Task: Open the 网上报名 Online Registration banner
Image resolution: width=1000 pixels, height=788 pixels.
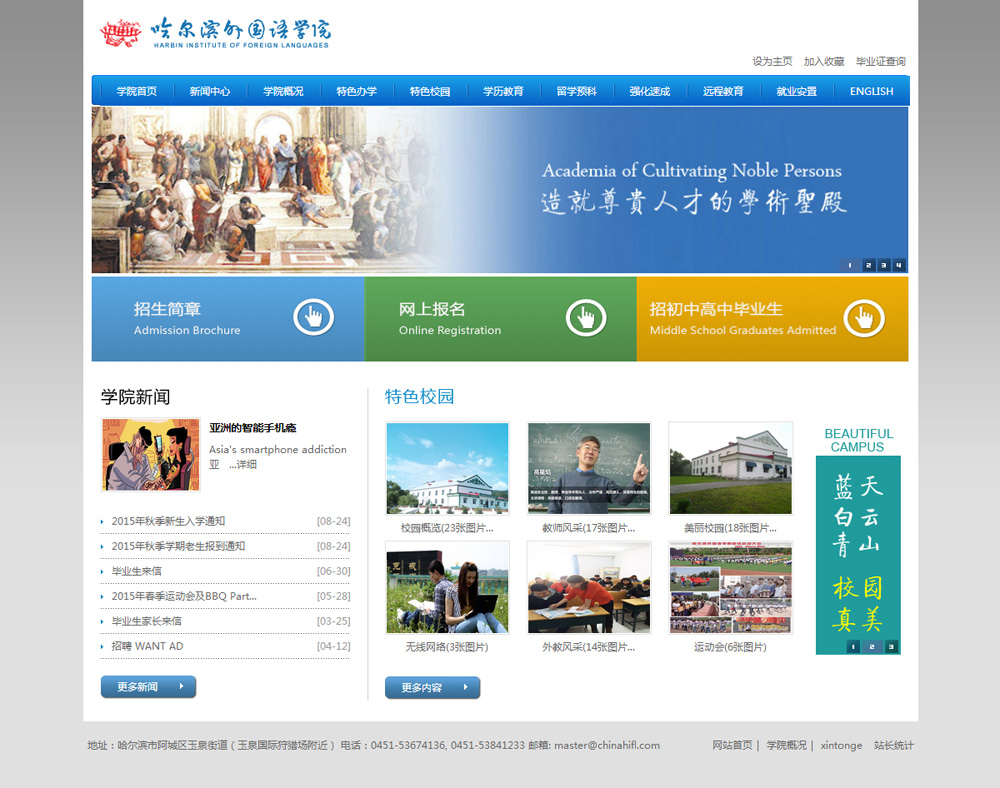Action: point(500,319)
